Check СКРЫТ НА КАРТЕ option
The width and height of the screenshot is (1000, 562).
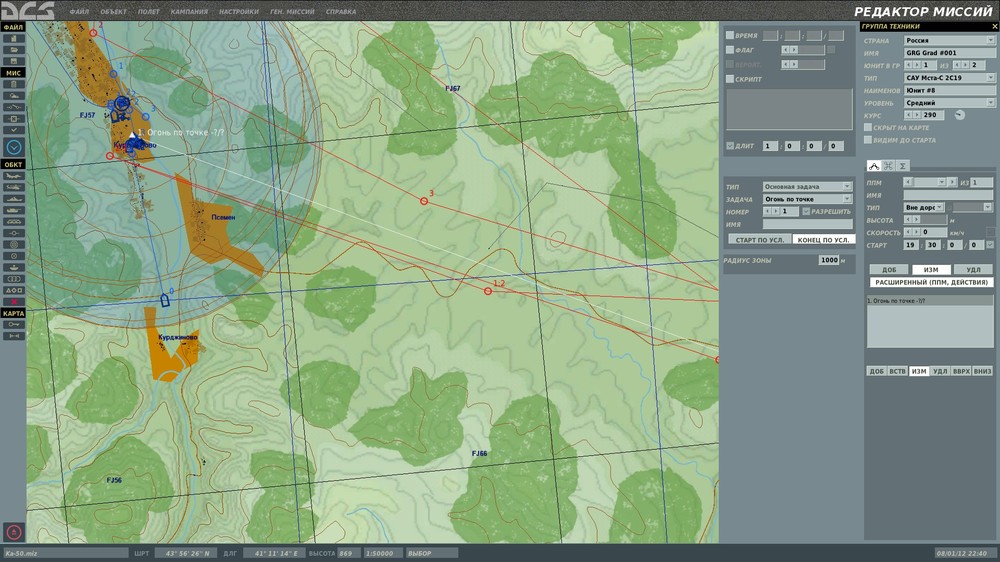(867, 128)
